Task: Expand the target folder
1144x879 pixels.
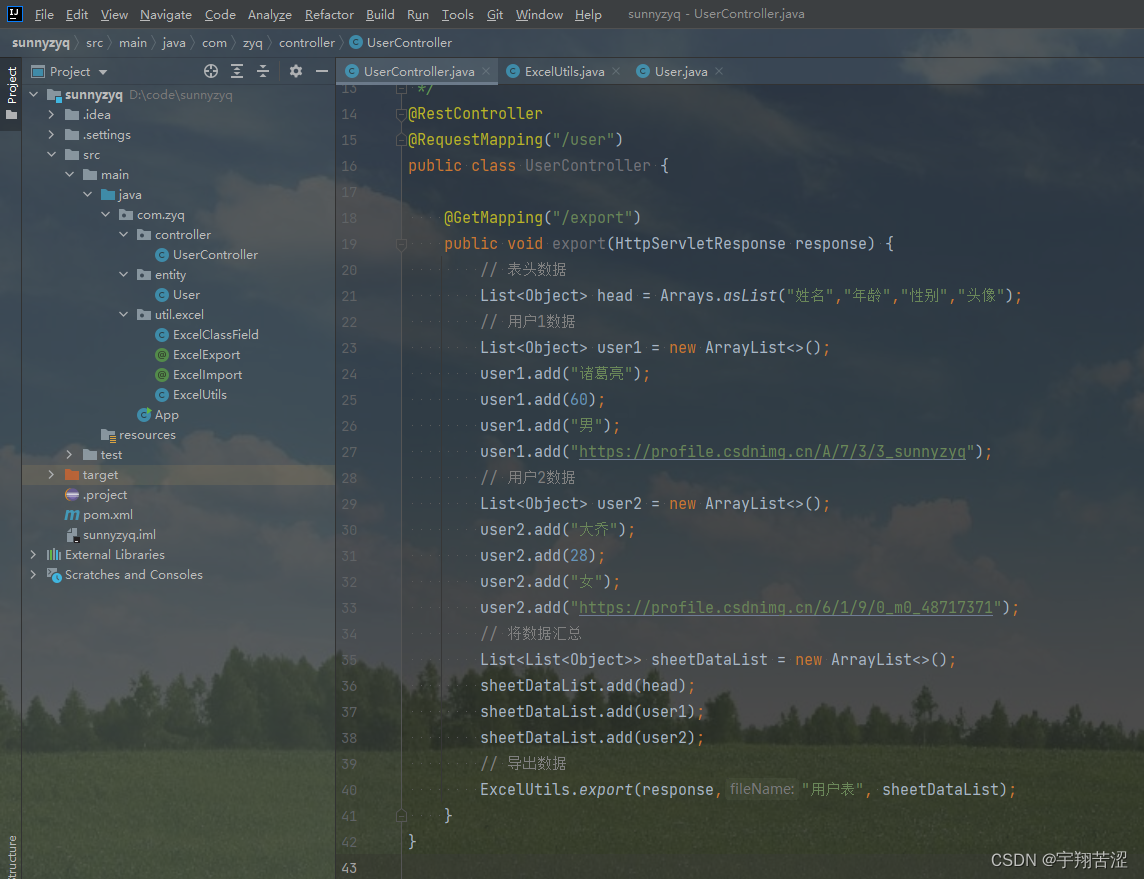Action: click(51, 475)
